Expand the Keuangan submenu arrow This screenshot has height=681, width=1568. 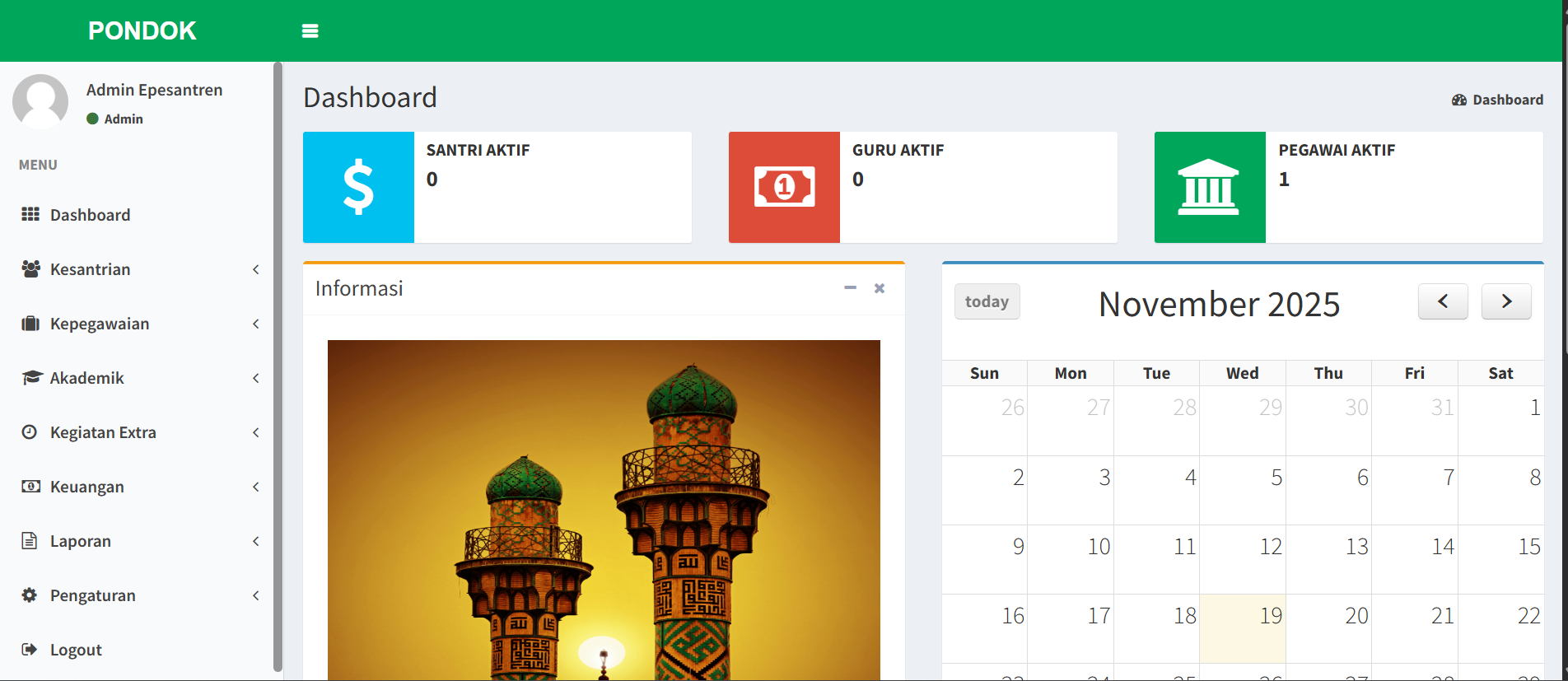pos(256,487)
